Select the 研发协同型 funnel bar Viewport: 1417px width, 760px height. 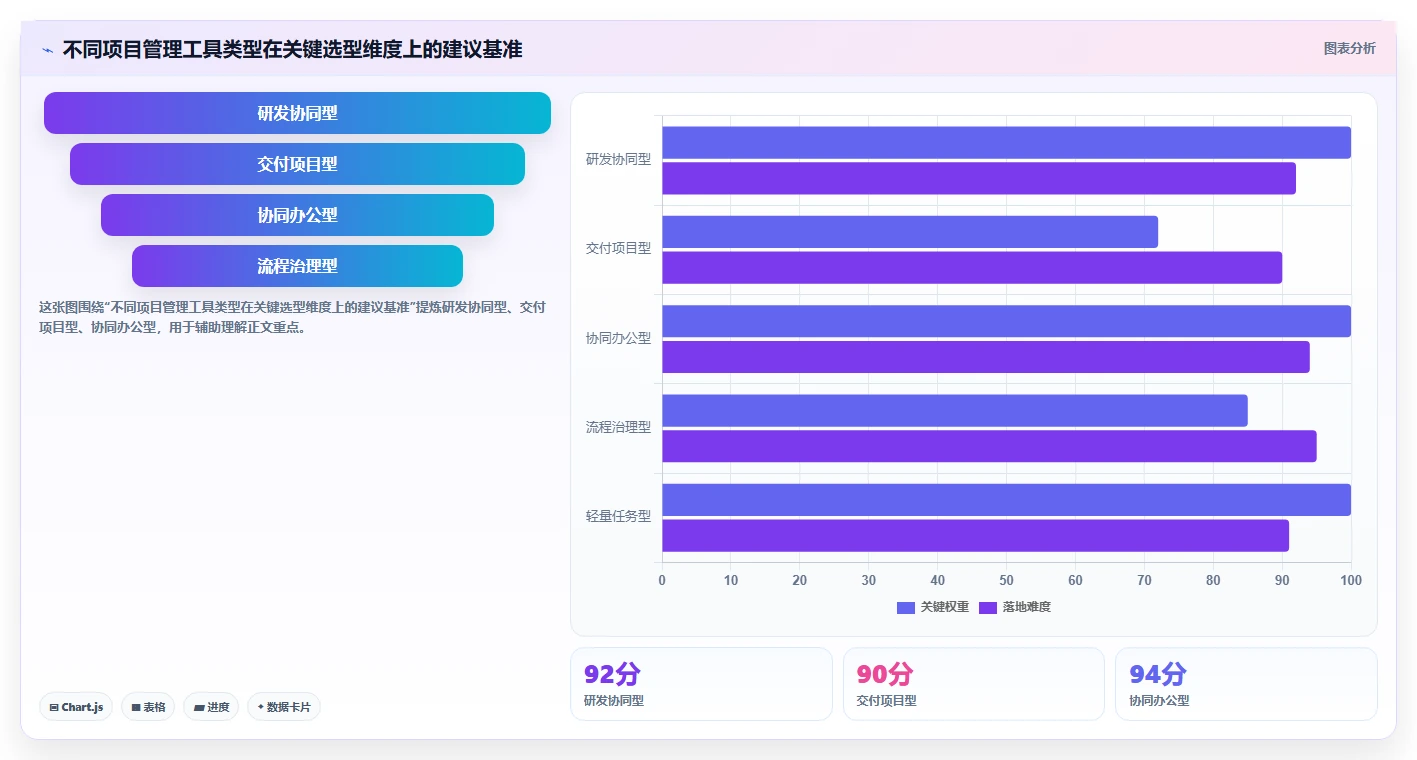(x=297, y=113)
